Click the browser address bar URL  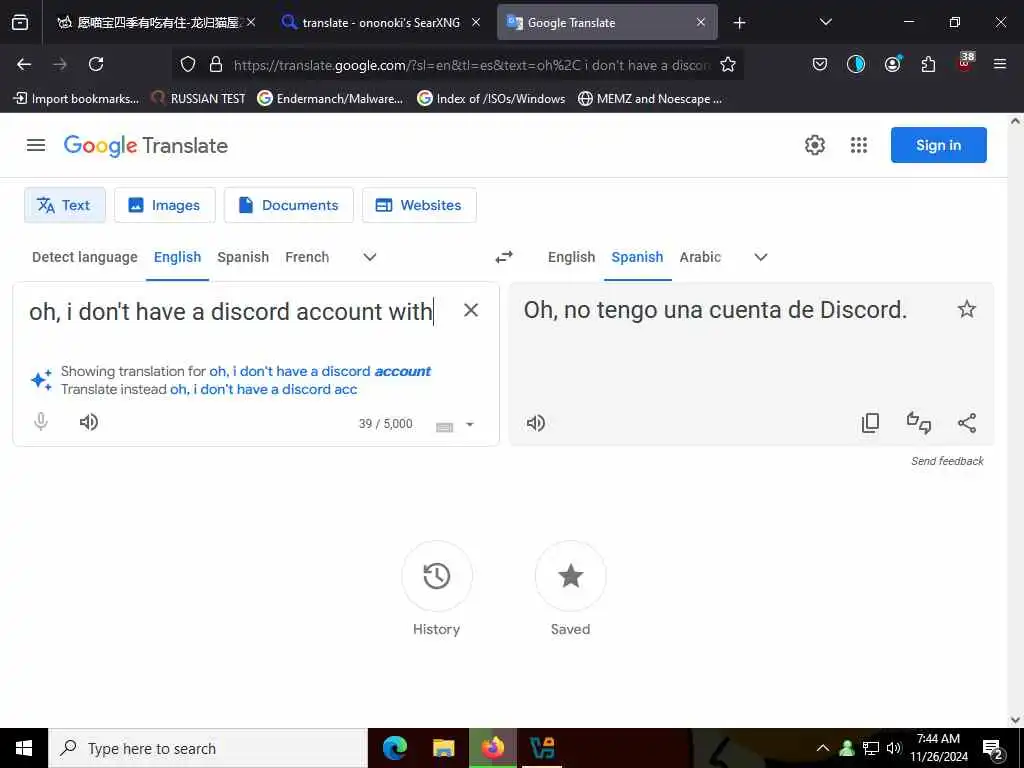[472, 65]
